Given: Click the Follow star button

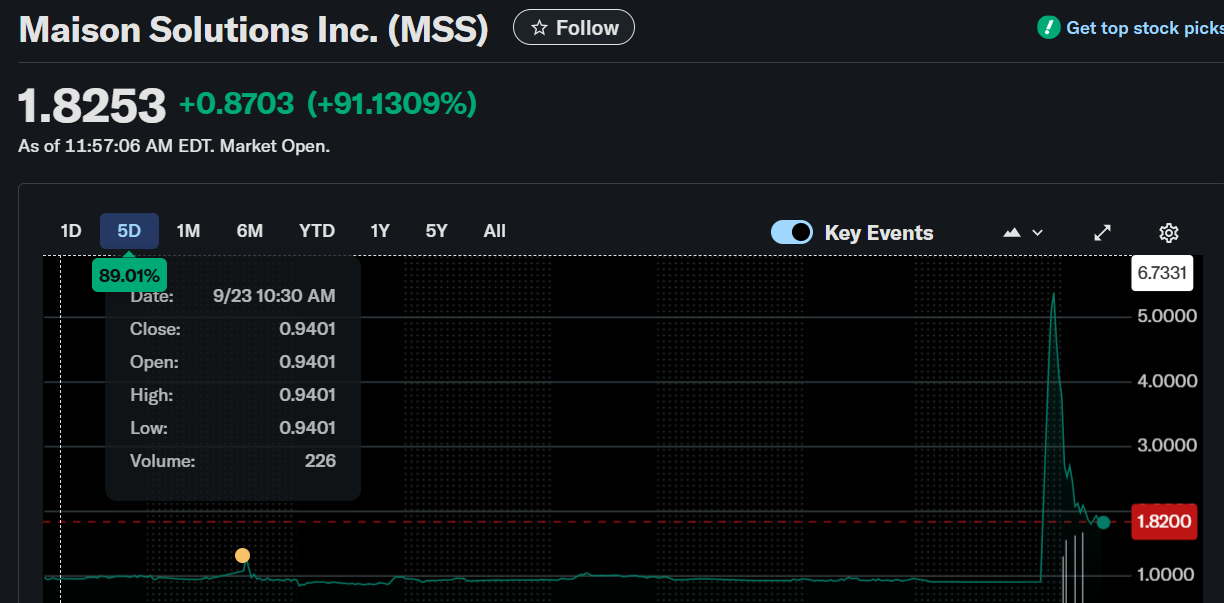Looking at the screenshot, I should point(573,28).
